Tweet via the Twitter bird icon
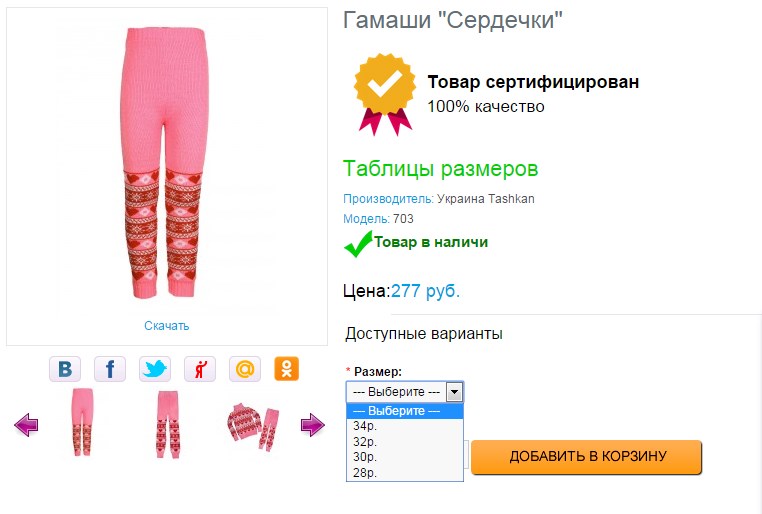The image size is (762, 514). tap(155, 369)
